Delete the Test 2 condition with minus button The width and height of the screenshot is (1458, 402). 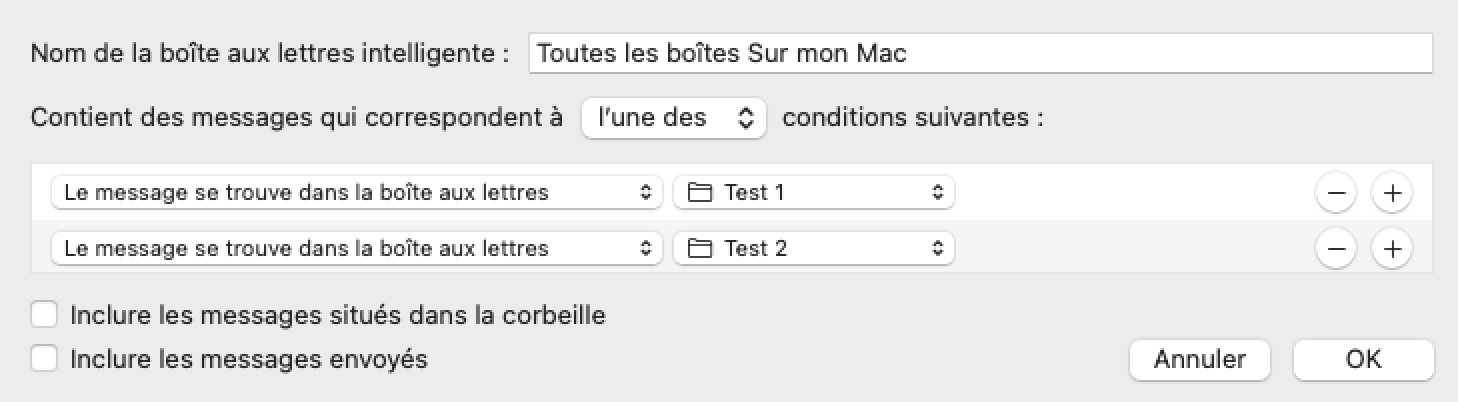1337,248
